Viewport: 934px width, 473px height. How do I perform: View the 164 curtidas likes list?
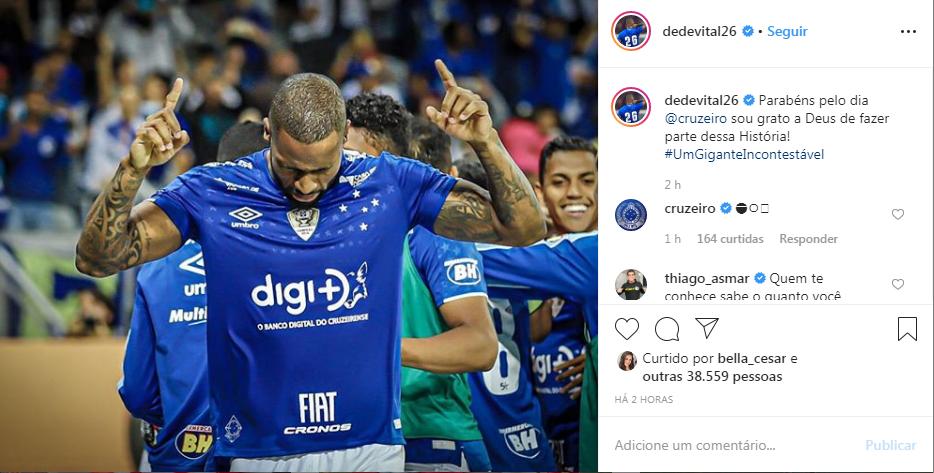[730, 239]
